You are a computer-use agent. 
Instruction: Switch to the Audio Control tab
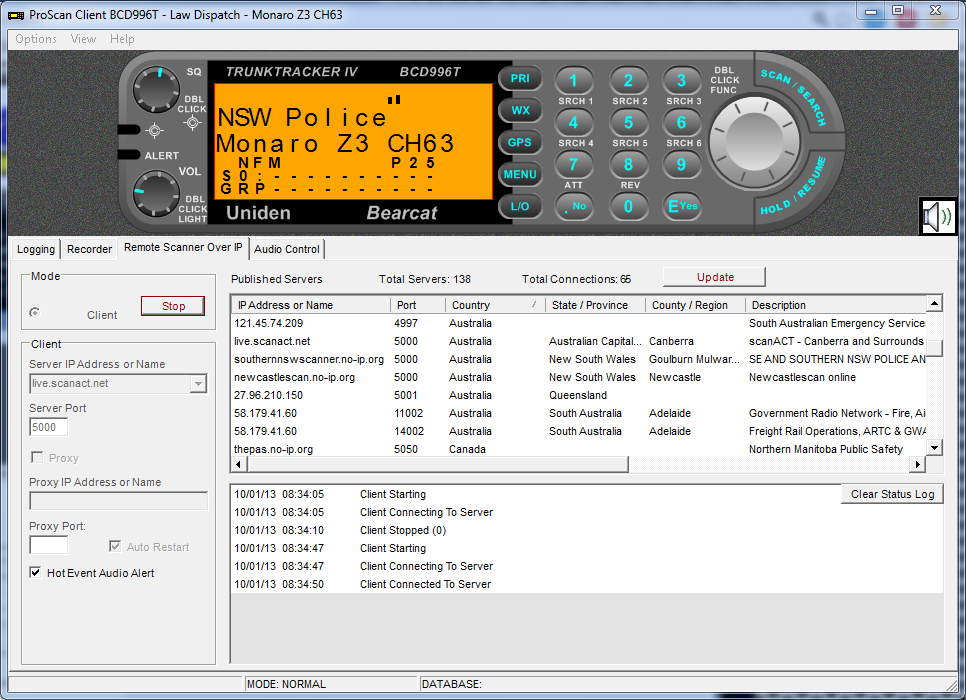(x=287, y=249)
